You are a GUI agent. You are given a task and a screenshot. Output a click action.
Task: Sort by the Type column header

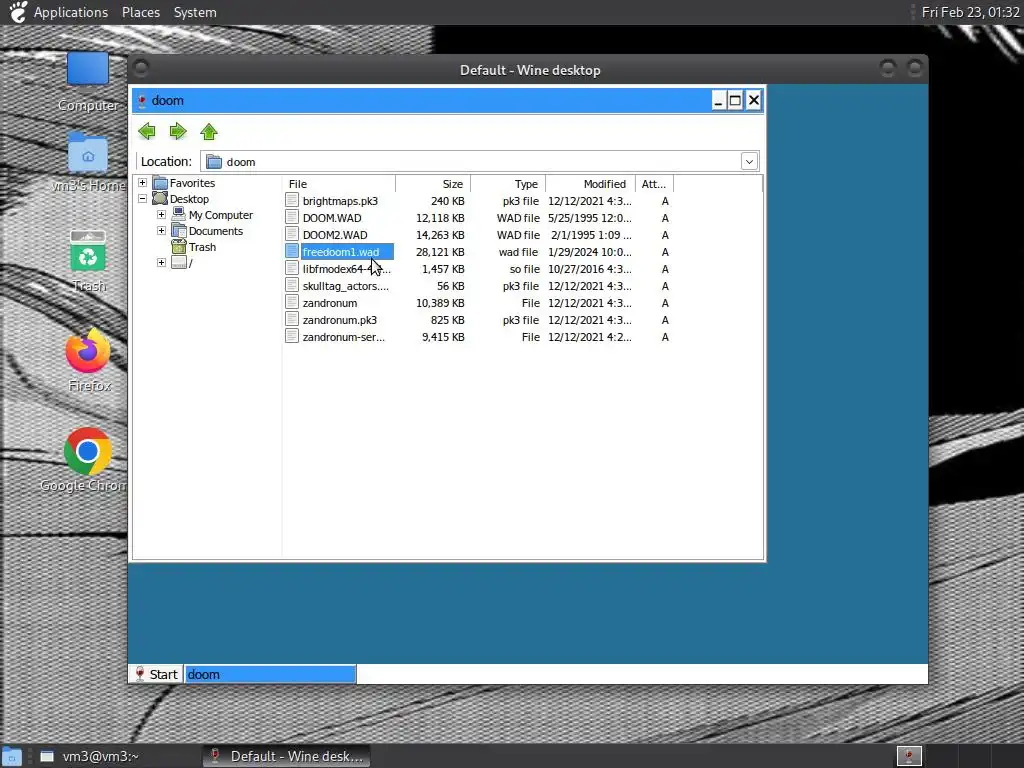coord(508,184)
